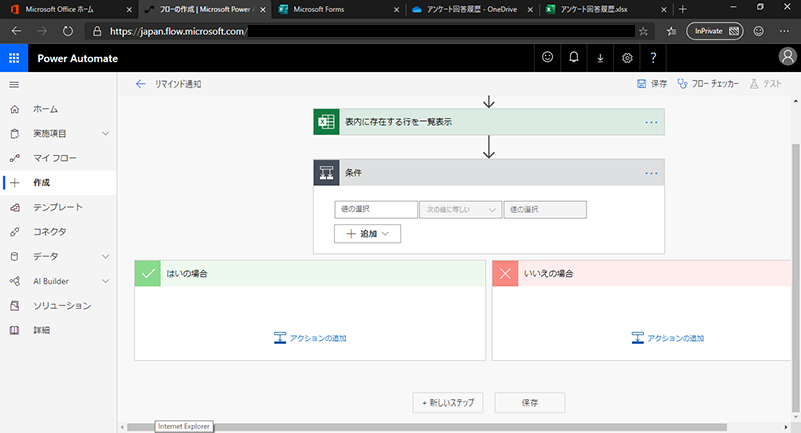Click the download arrow icon in header
Screen dimensions: 801x433
click(x=600, y=58)
